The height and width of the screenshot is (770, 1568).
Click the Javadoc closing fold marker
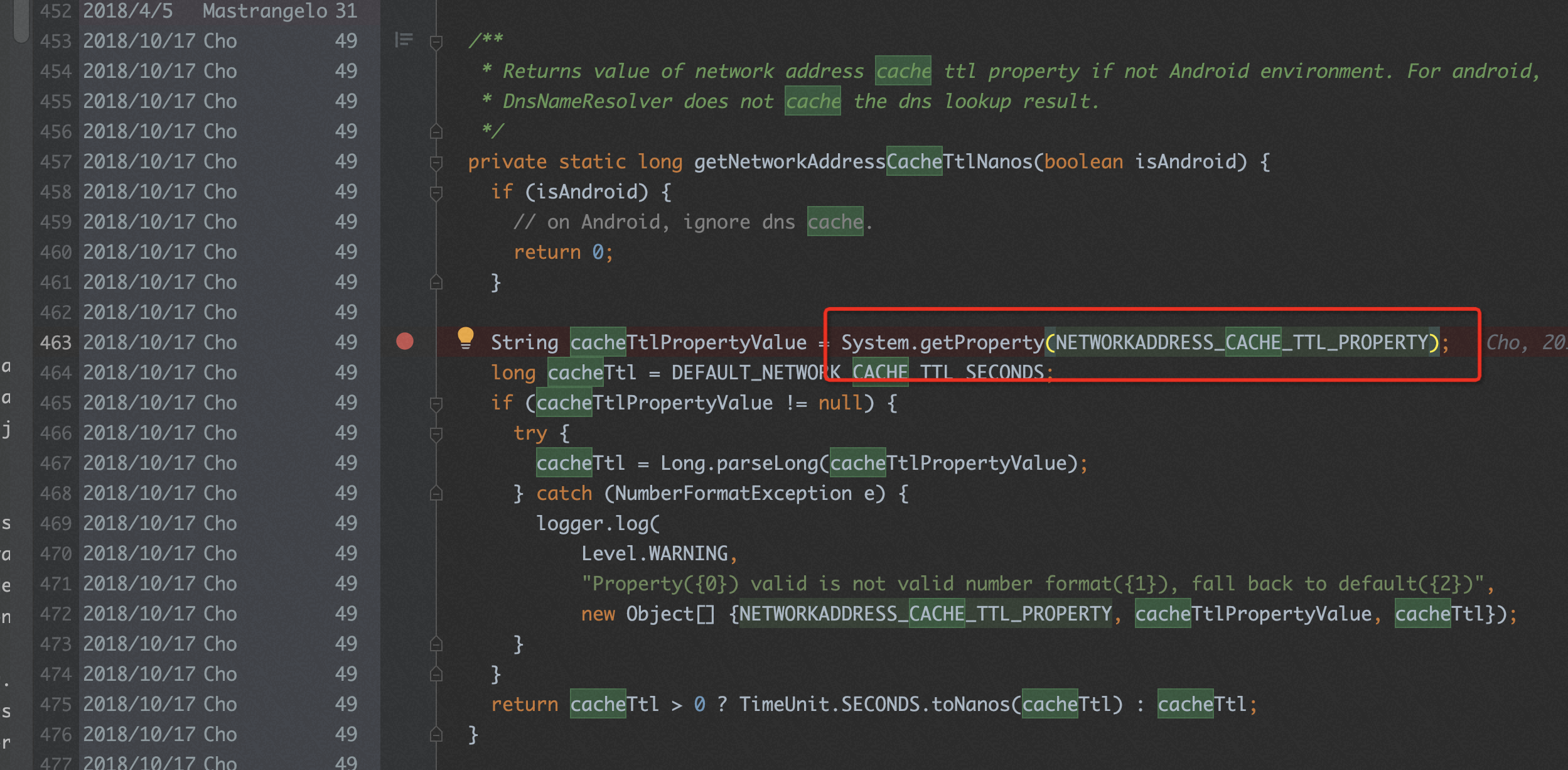pos(436,132)
